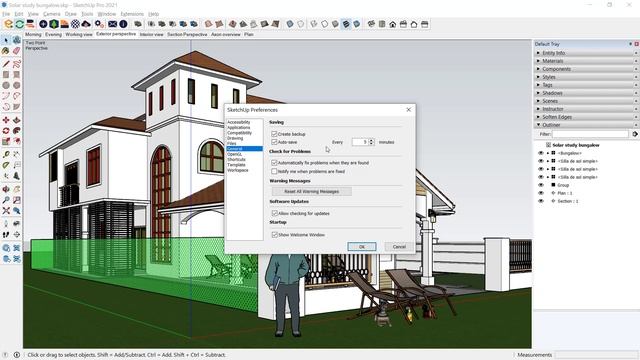Screen dimensions: 640x360
Task: Select the Freehand drawing tool
Action: tap(16, 64)
